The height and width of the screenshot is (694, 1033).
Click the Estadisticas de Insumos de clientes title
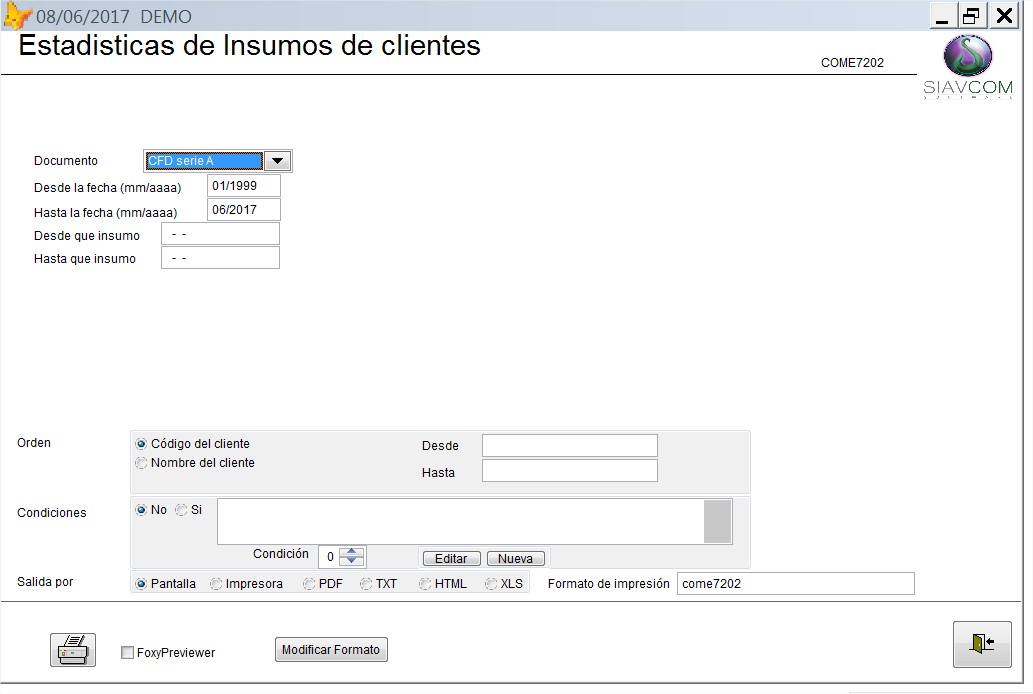250,45
